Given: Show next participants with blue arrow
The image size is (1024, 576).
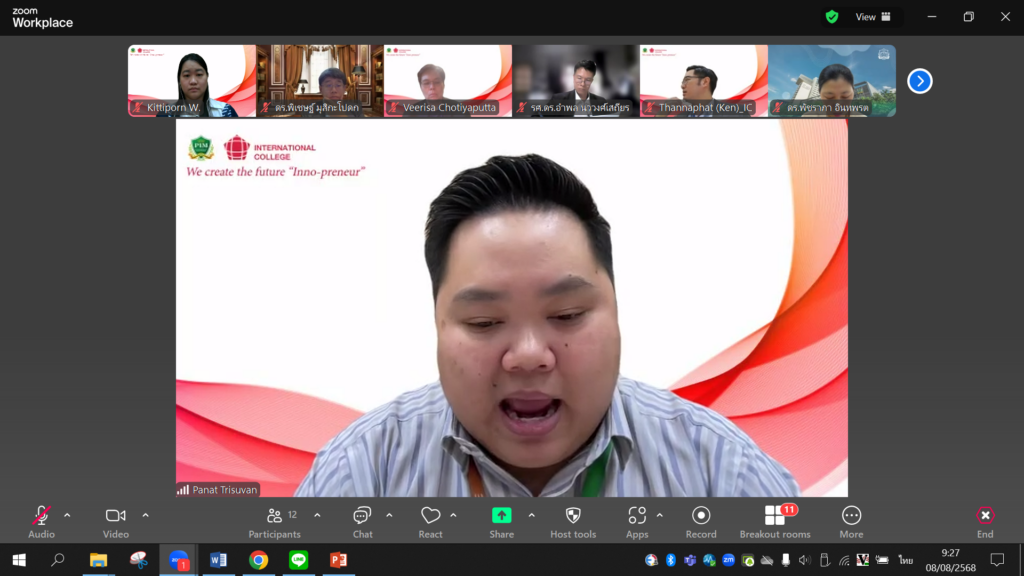Looking at the screenshot, I should pyautogui.click(x=920, y=81).
